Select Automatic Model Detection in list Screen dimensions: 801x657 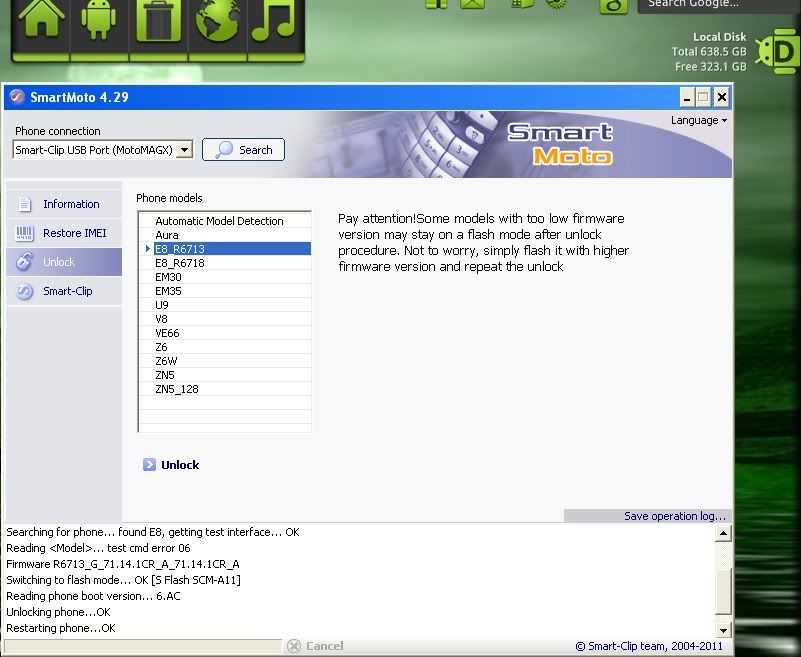219,221
